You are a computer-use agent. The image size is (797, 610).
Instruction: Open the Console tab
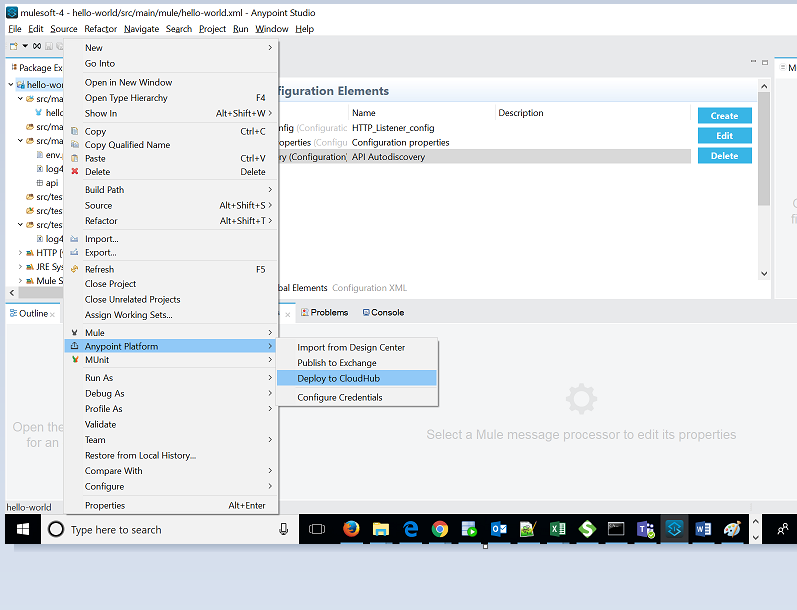click(383, 312)
